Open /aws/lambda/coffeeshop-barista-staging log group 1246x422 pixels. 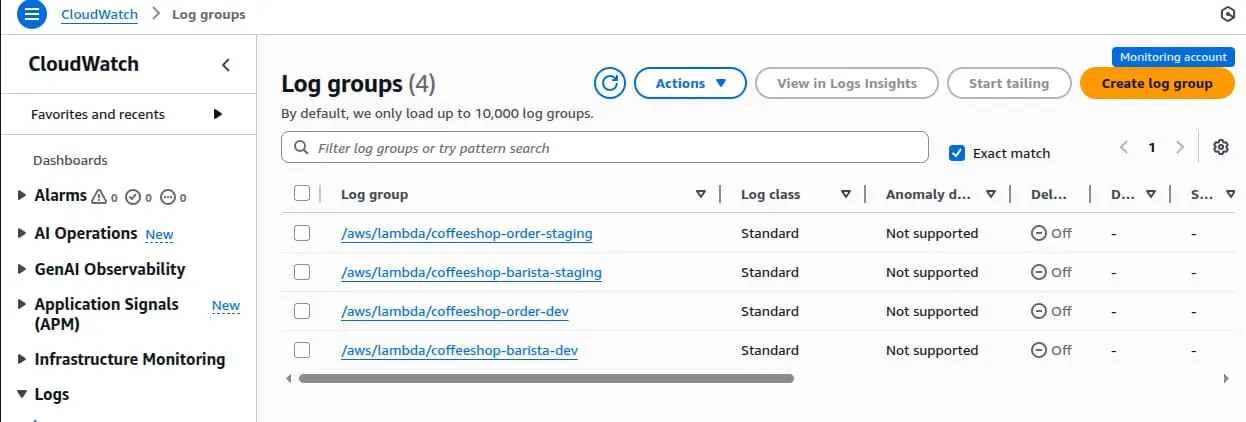point(471,272)
